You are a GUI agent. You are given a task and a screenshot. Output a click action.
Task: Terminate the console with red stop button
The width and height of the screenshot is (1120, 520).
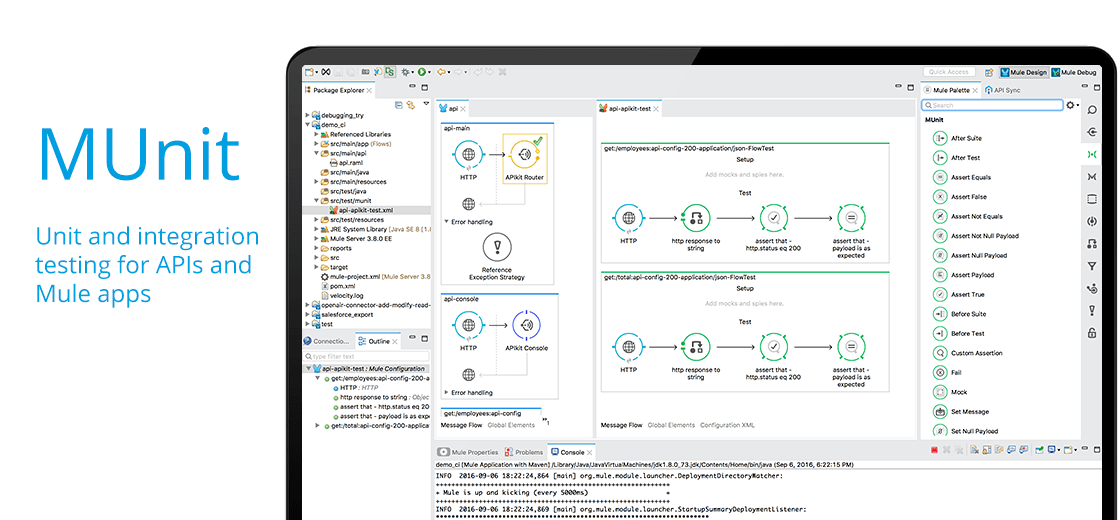coord(934,450)
